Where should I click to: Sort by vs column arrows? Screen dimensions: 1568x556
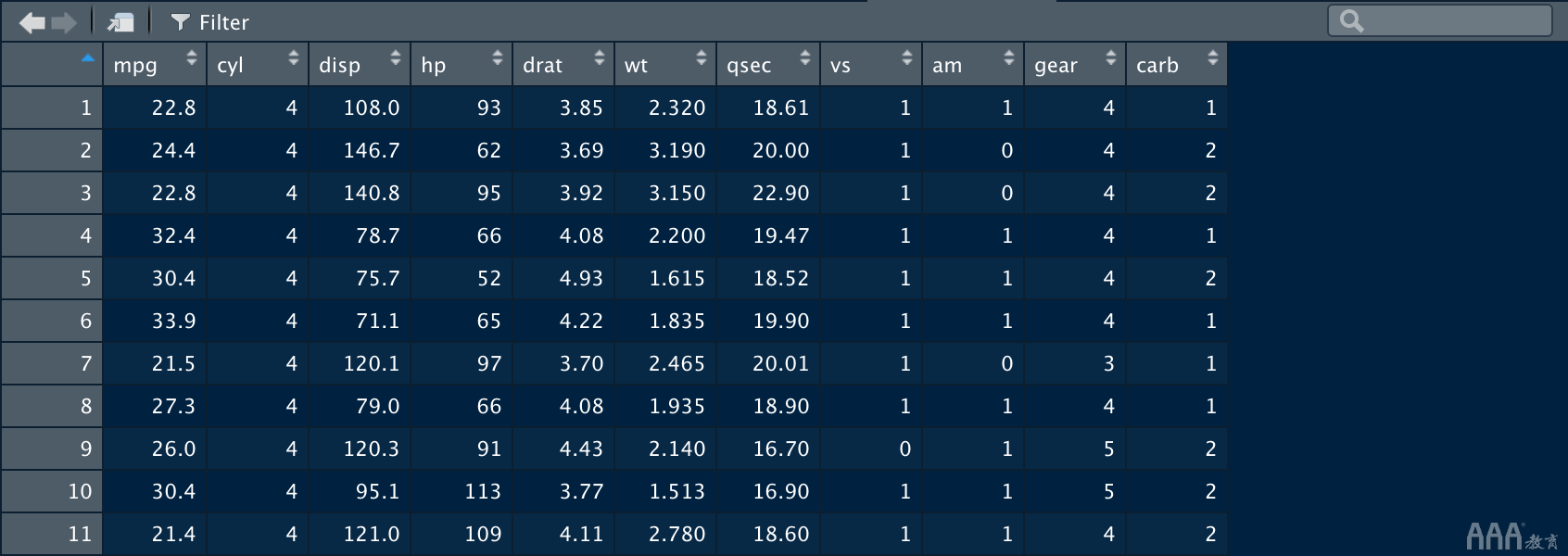(x=907, y=58)
